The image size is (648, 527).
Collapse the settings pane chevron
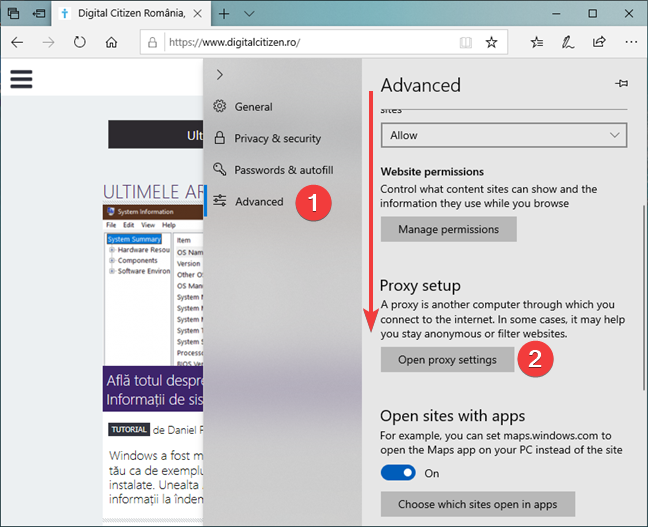[219, 75]
